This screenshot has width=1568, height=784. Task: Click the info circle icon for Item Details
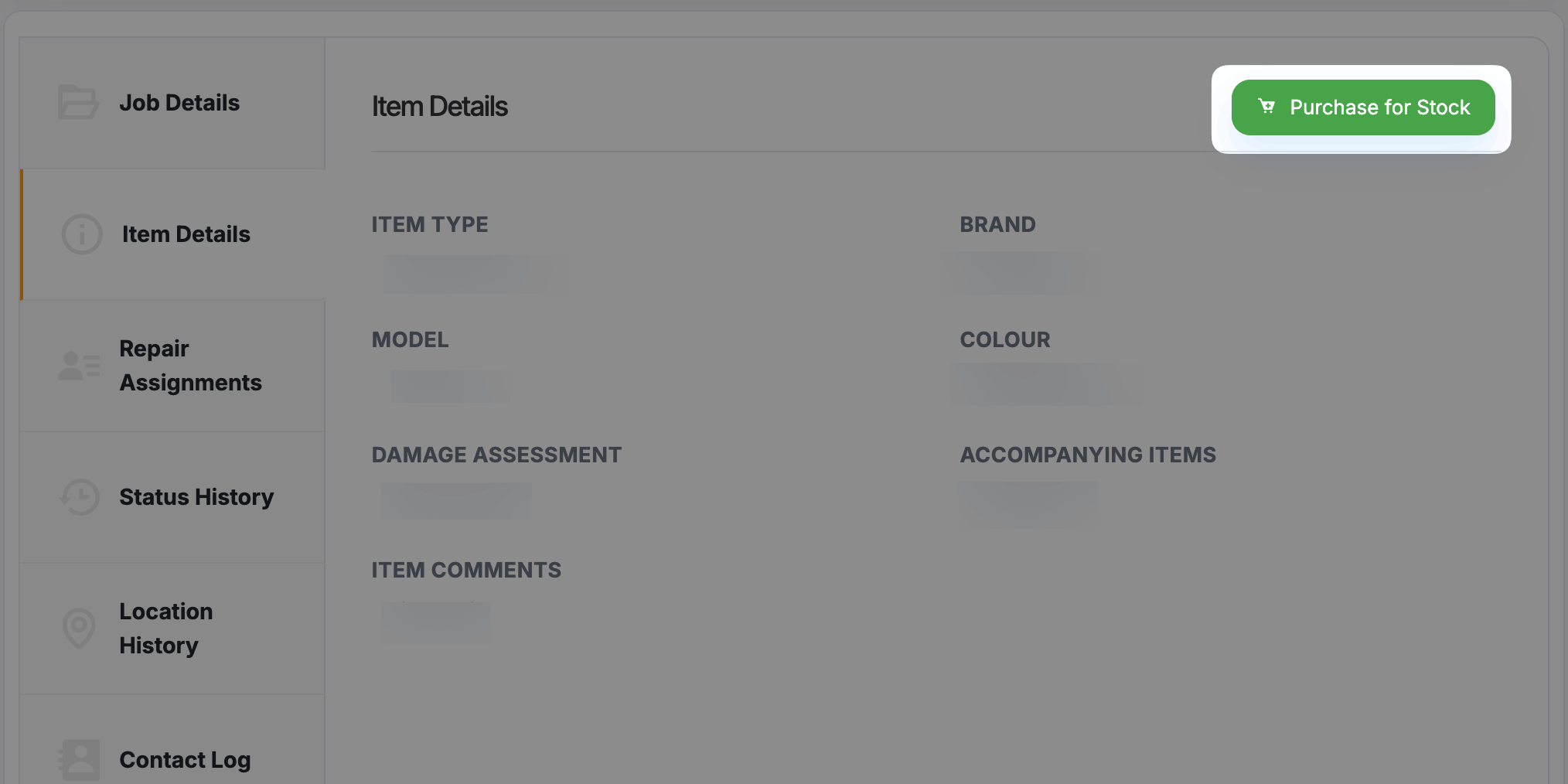(x=82, y=234)
